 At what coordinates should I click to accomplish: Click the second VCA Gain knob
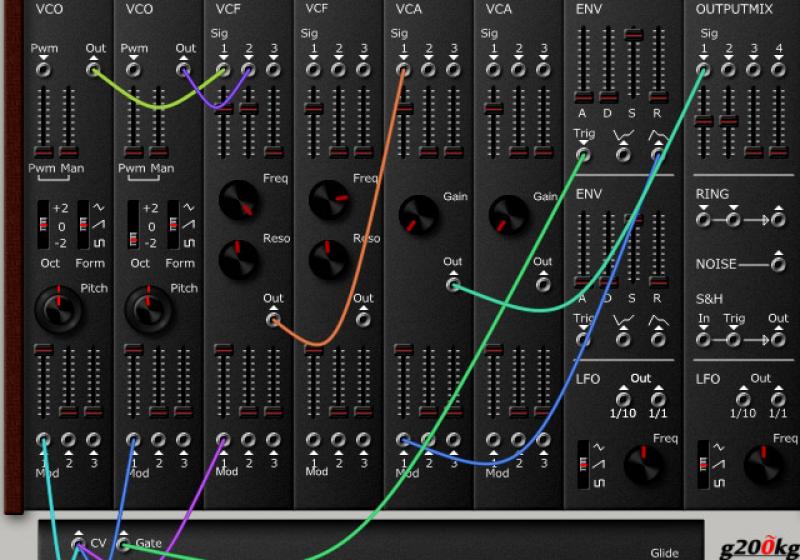(509, 215)
